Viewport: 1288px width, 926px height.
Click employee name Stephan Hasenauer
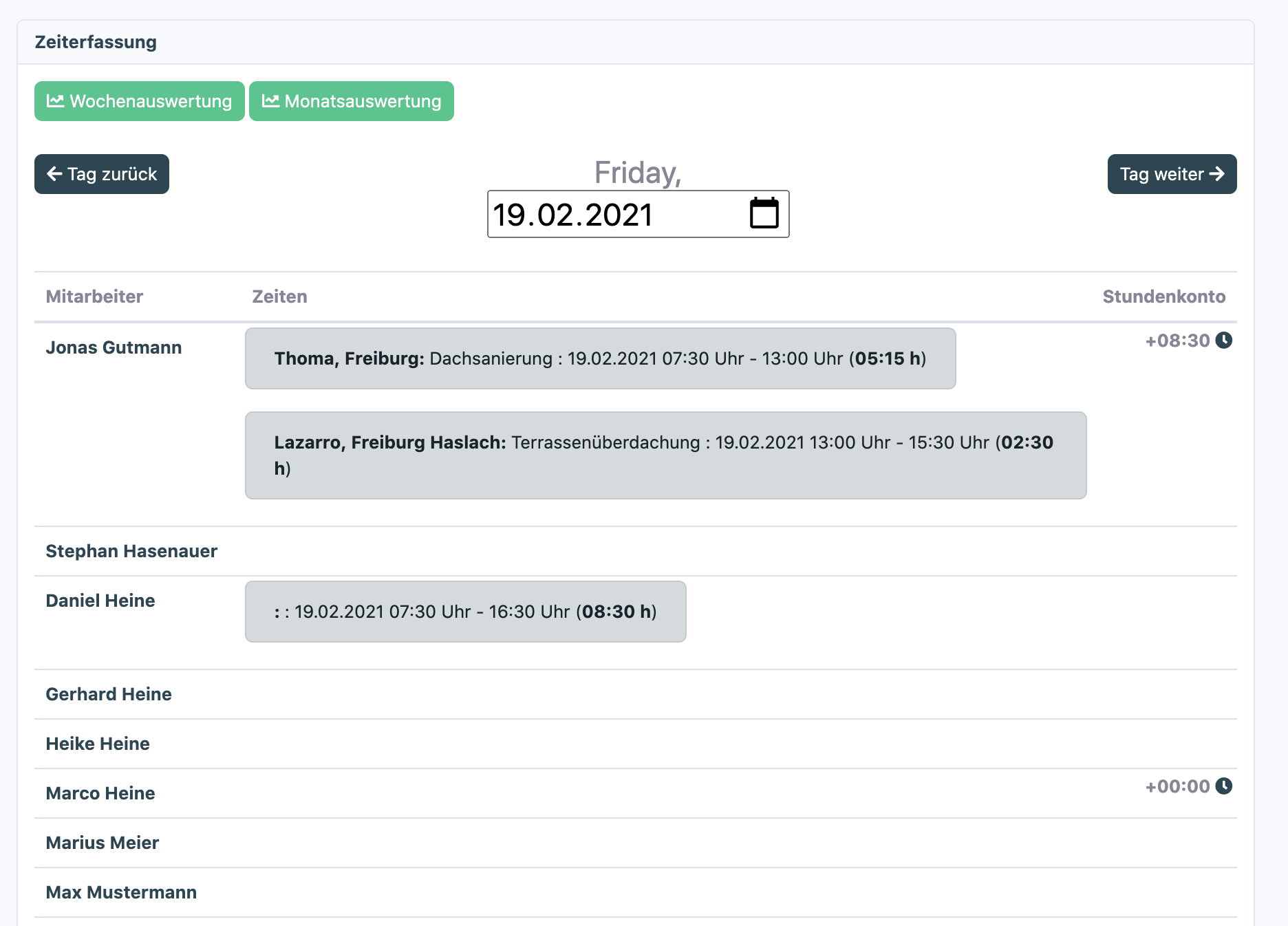tap(131, 551)
